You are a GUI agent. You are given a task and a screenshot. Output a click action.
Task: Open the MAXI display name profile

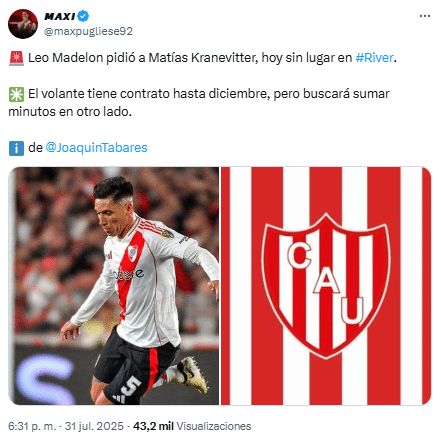[x=60, y=16]
